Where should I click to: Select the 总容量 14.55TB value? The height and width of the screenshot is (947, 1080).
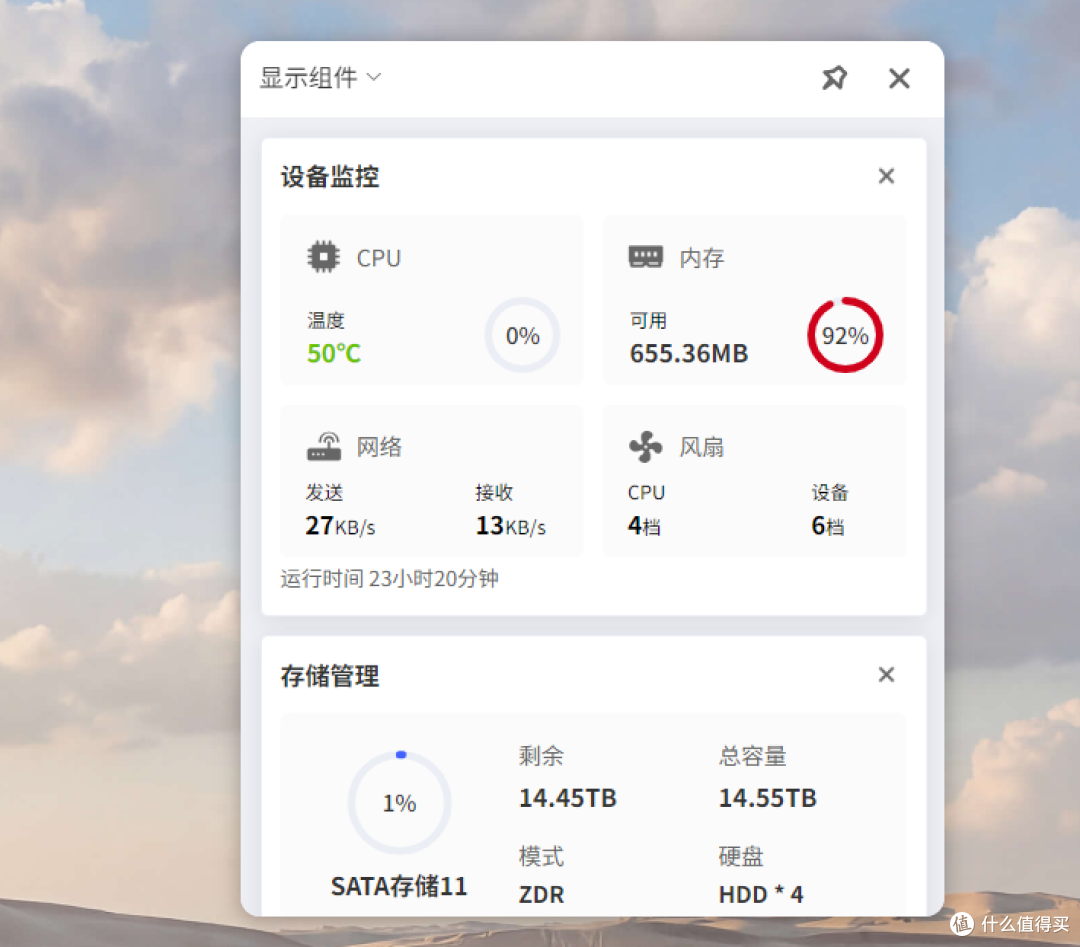tap(767, 798)
